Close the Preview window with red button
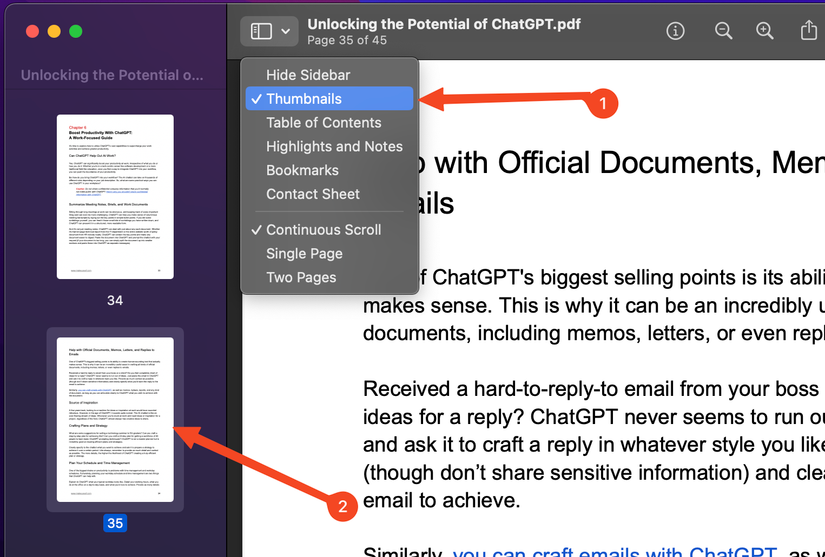Screen dimensions: 825x557 [x=33, y=31]
